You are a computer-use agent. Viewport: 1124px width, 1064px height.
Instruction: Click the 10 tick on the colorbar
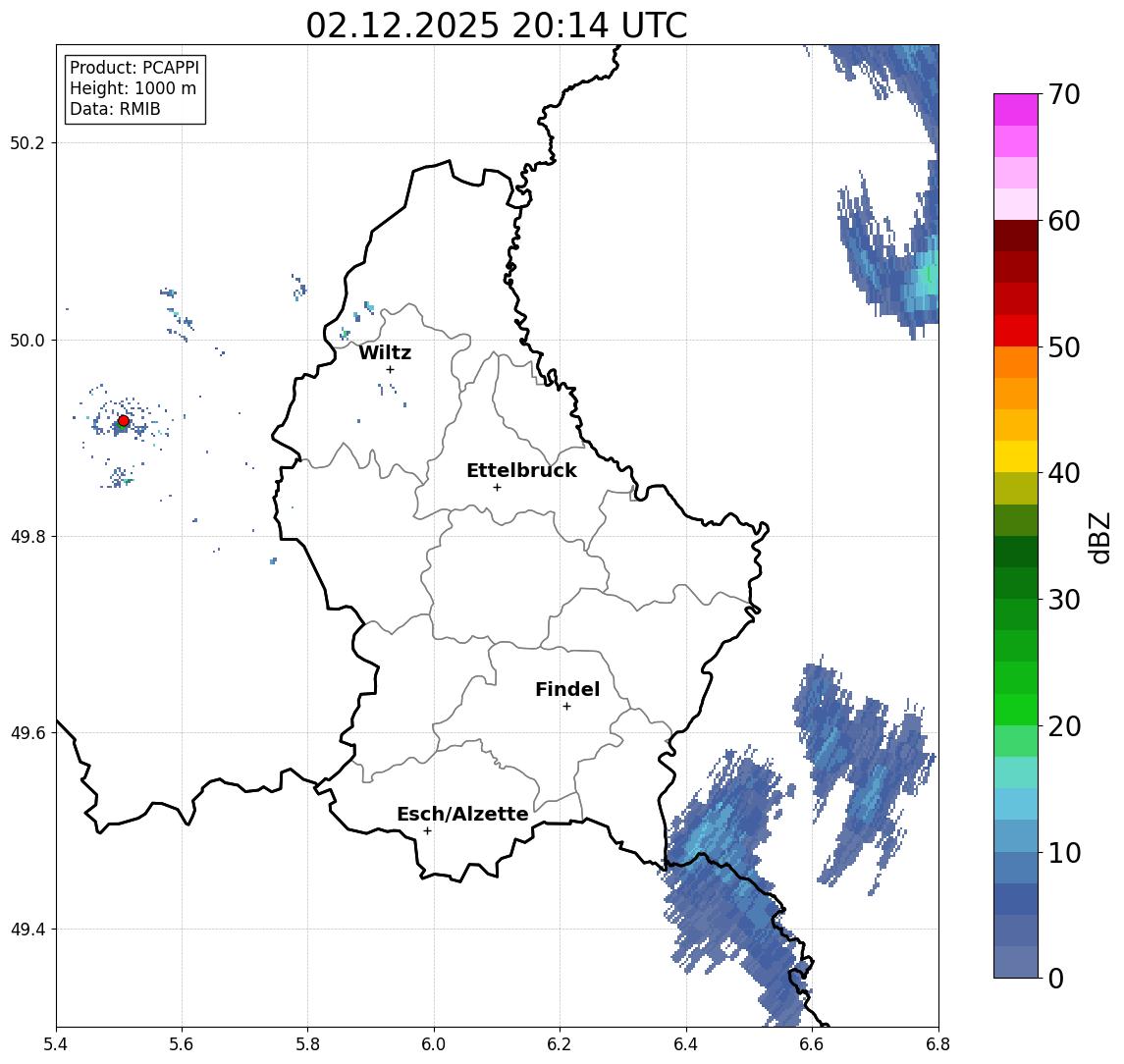1064,853
